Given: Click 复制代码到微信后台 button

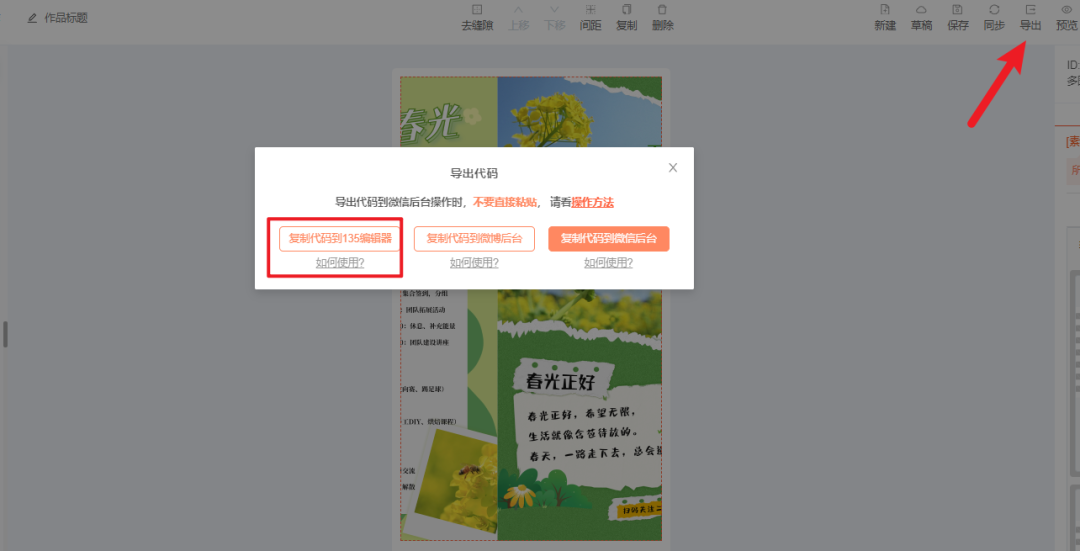Looking at the screenshot, I should click(x=608, y=238).
